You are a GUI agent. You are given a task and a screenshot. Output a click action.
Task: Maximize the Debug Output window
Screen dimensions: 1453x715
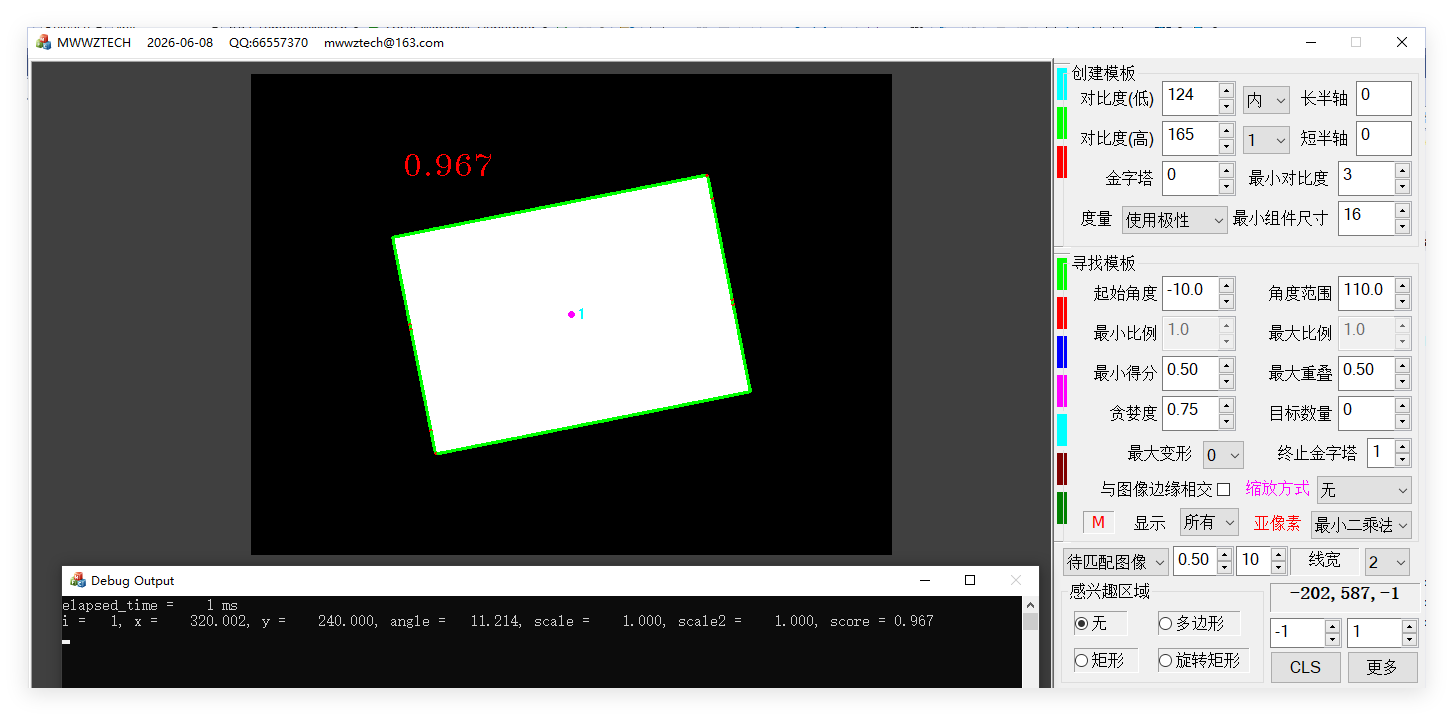(969, 580)
